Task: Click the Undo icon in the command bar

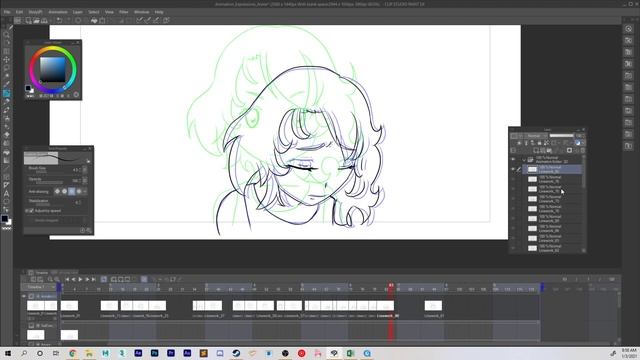Action: pyautogui.click(x=59, y=20)
